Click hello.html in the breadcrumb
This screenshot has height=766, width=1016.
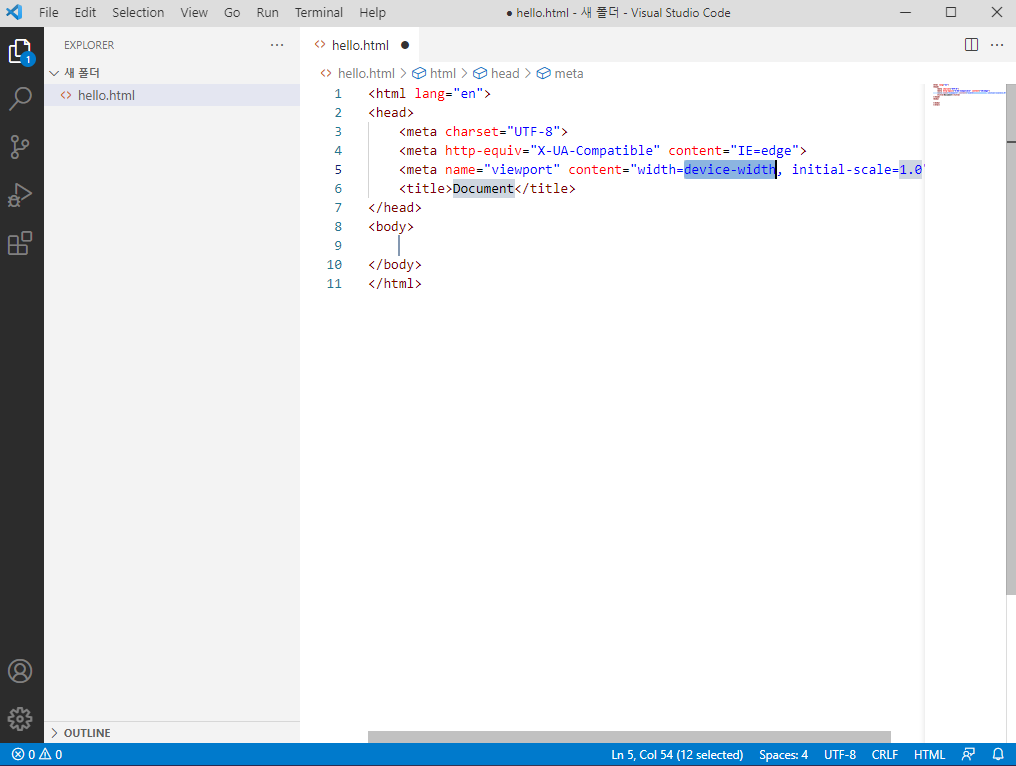click(x=366, y=73)
